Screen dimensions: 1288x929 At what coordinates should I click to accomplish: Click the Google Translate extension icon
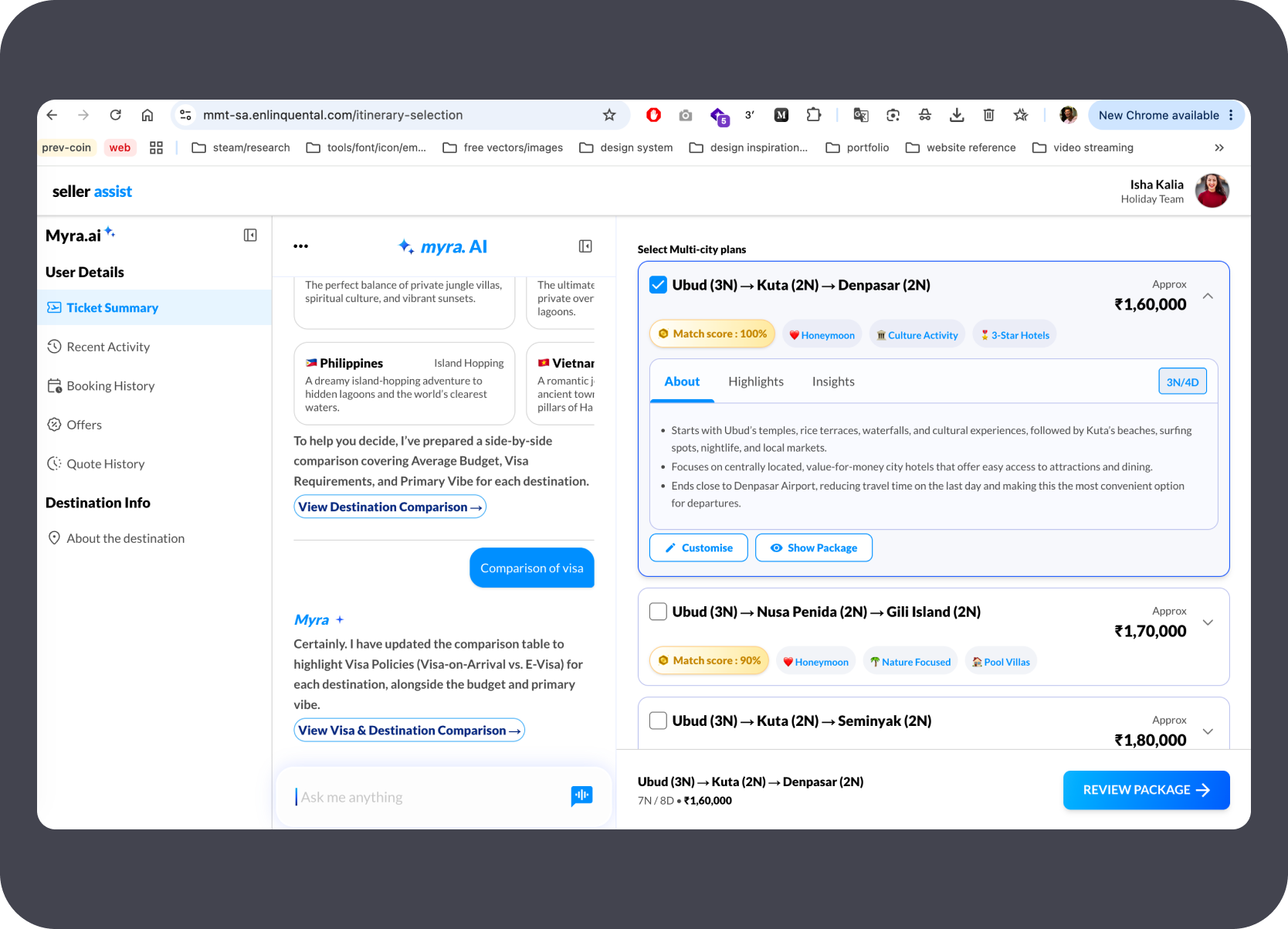pyautogui.click(x=861, y=115)
